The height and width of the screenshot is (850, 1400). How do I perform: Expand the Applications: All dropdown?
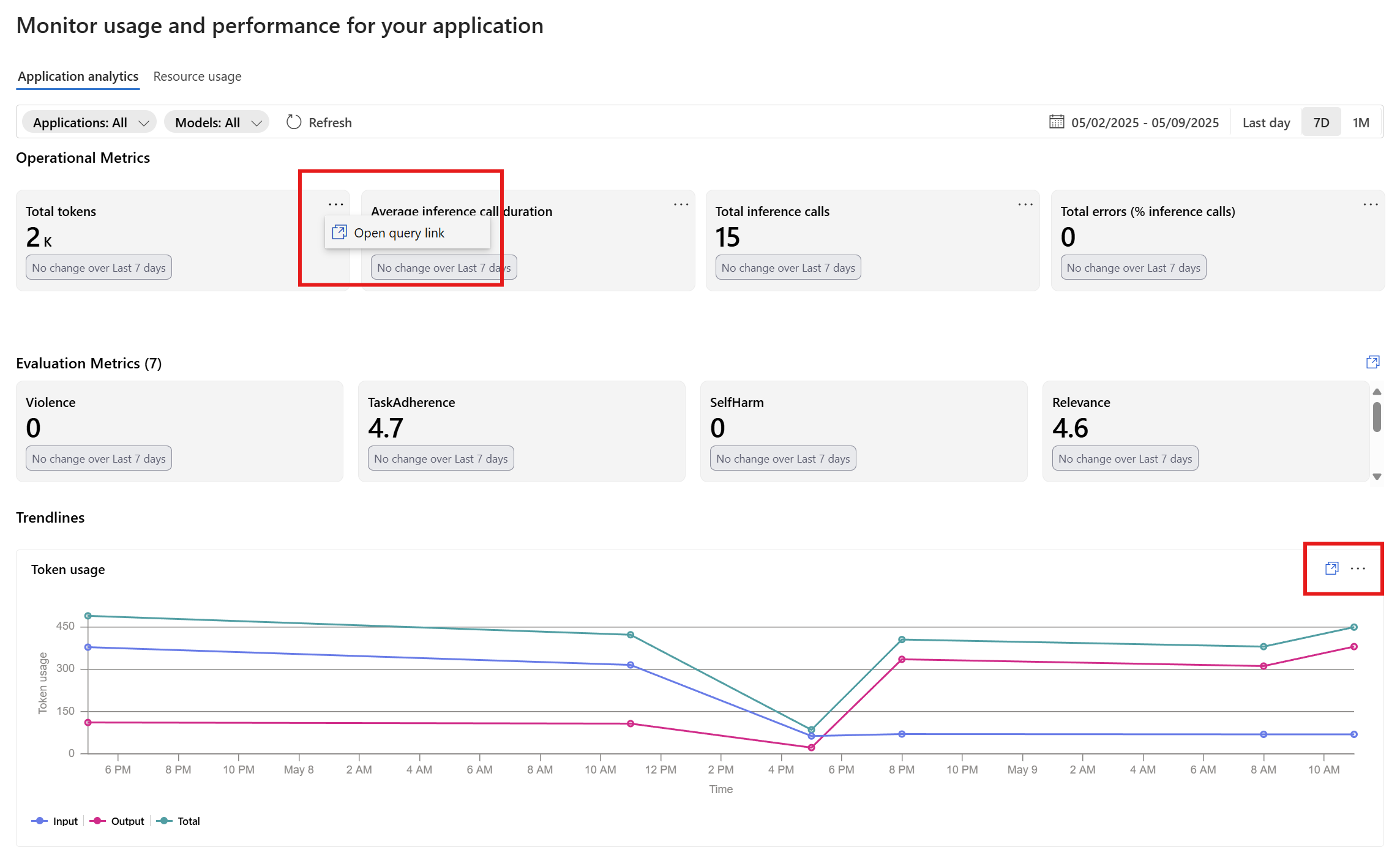pyautogui.click(x=89, y=122)
